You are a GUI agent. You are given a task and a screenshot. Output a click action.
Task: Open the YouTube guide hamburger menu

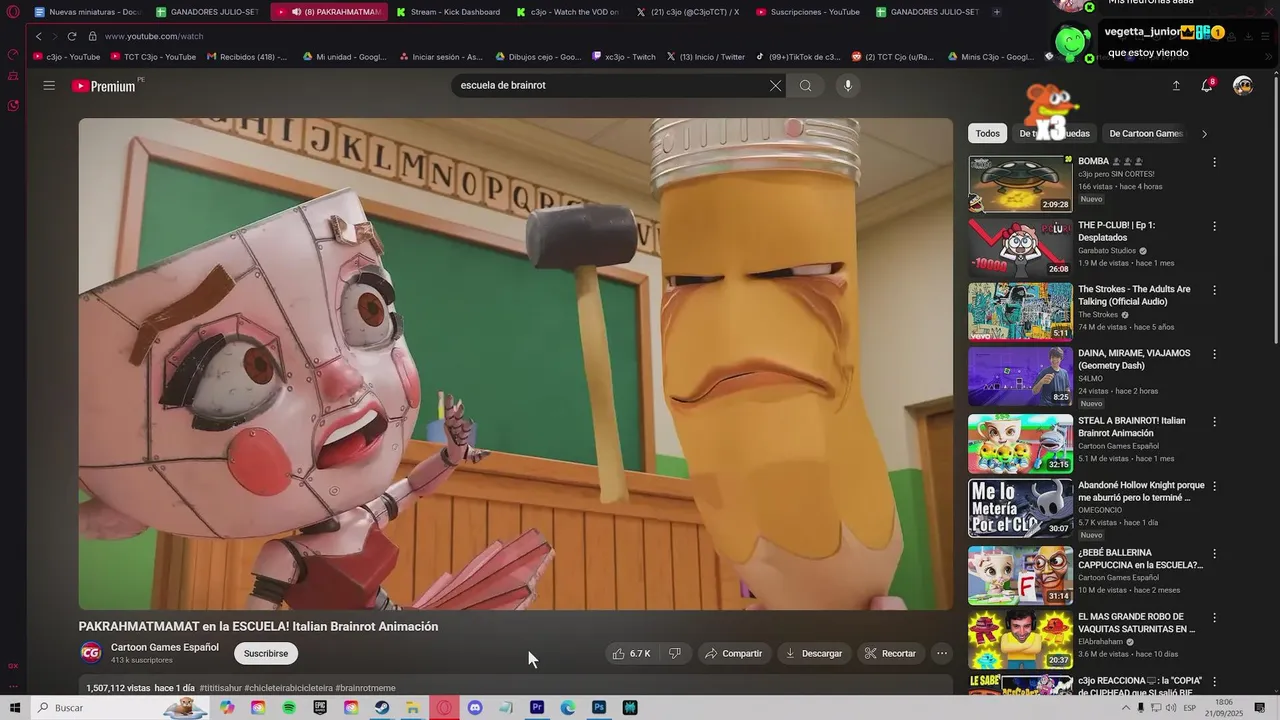pyautogui.click(x=49, y=86)
